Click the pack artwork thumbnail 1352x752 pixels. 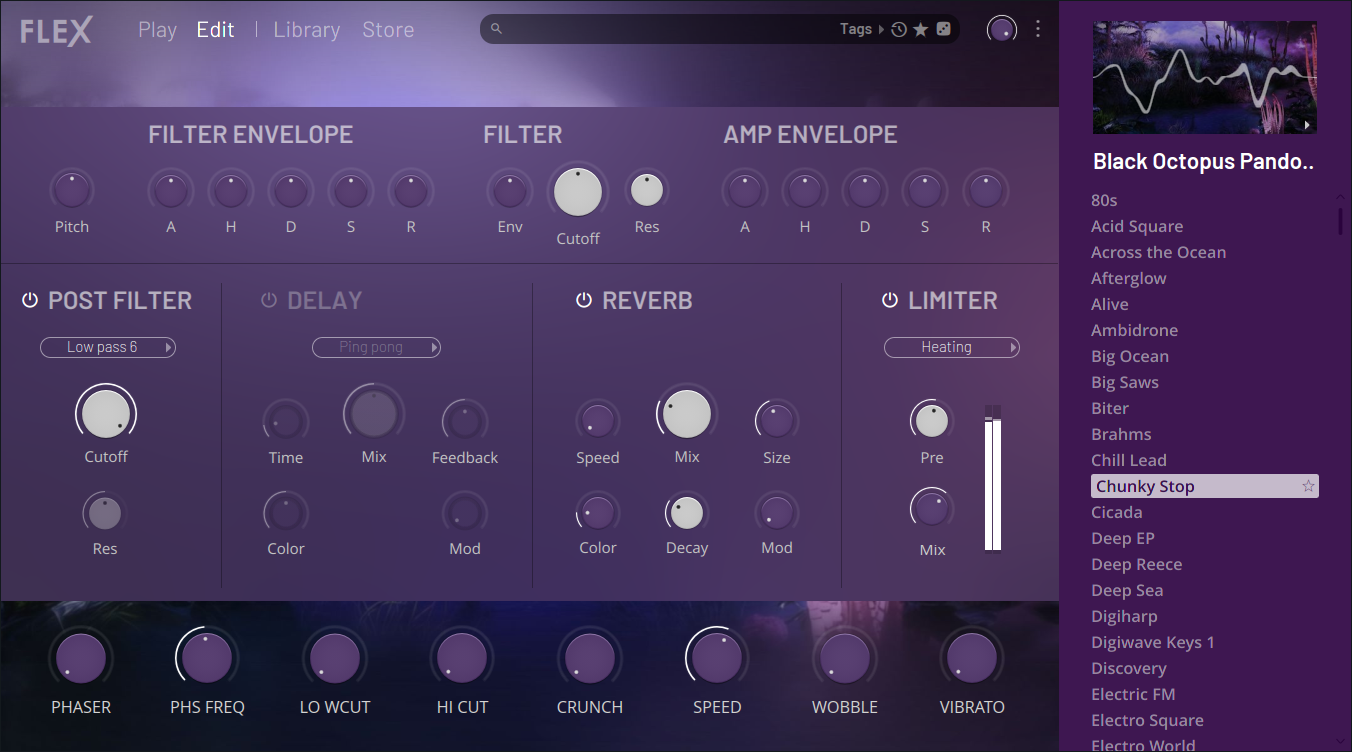pos(1204,78)
